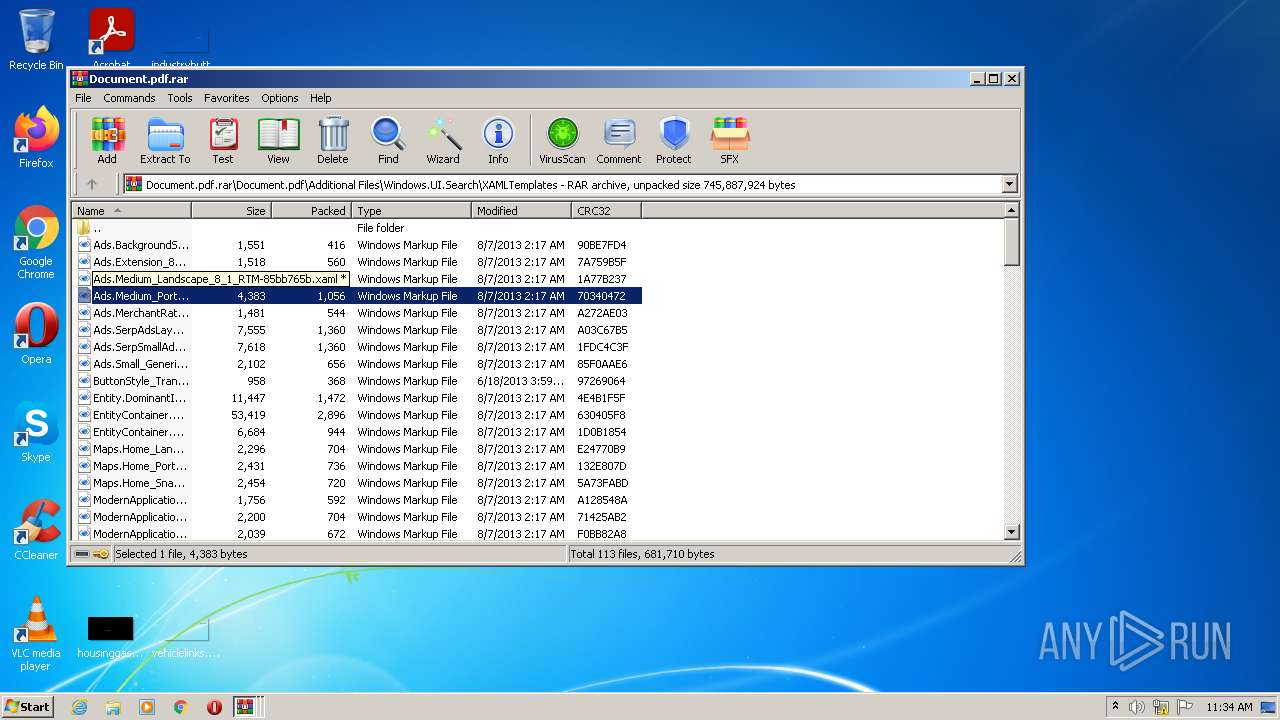Select the parent folder '..' row
The image size is (1280, 720).
point(357,228)
